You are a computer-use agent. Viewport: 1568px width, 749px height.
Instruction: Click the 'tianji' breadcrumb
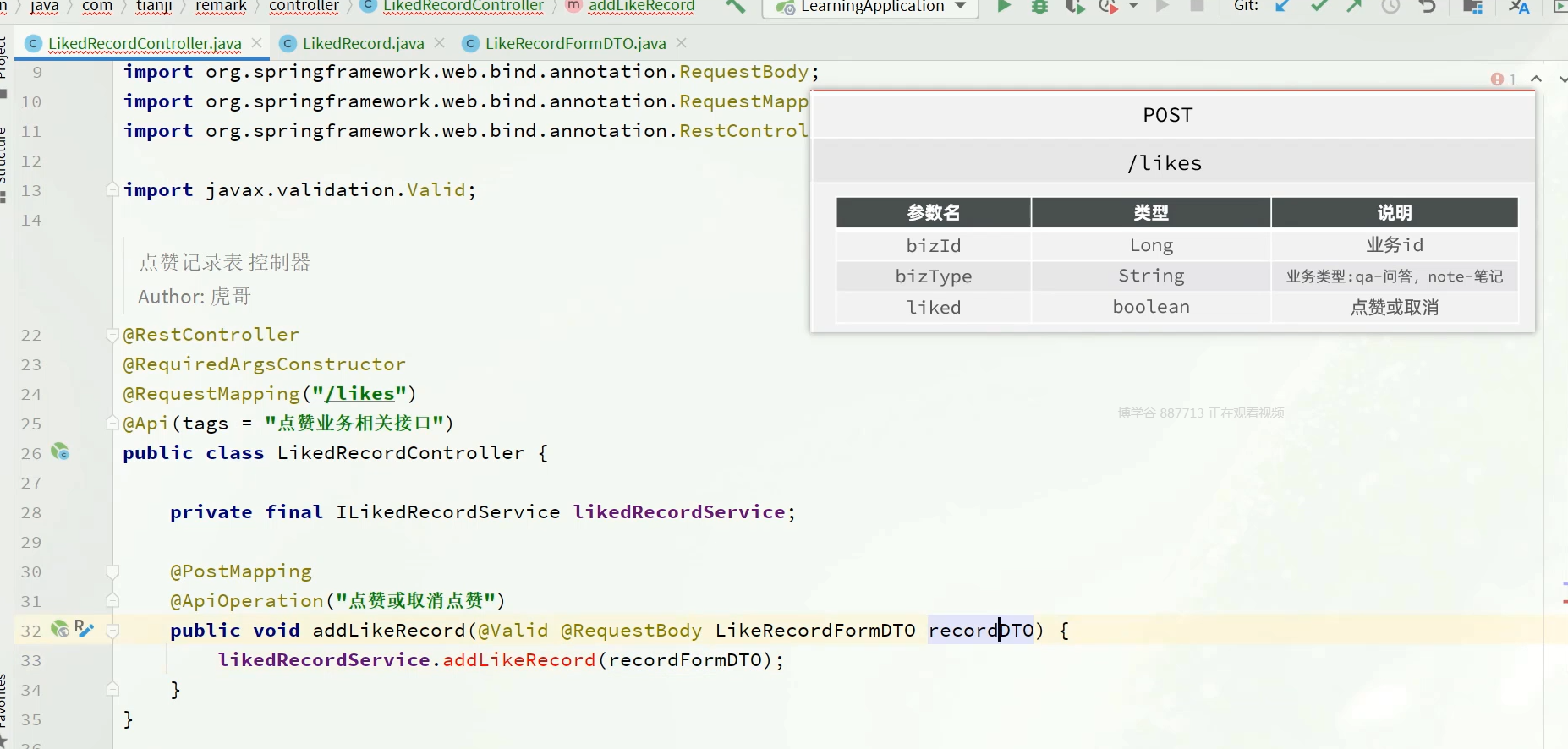tap(154, 7)
